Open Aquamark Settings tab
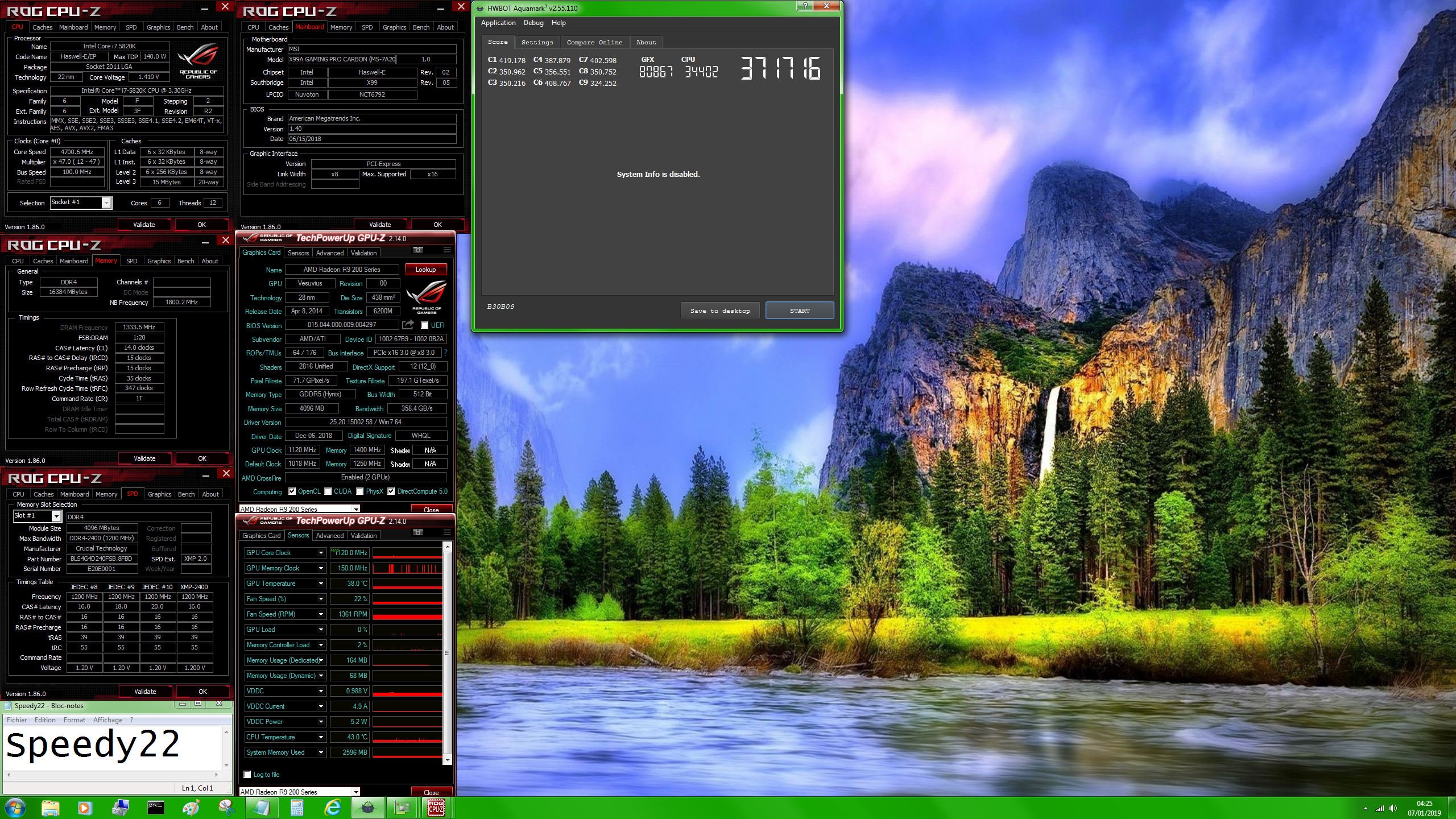1456x819 pixels. [x=537, y=42]
